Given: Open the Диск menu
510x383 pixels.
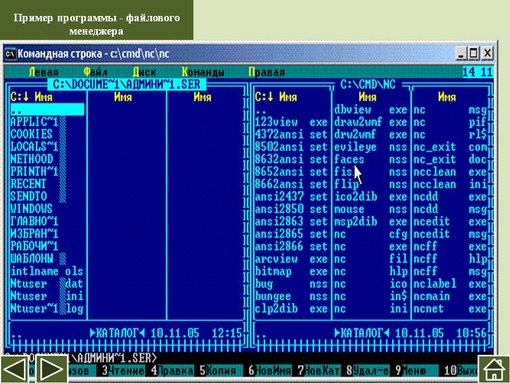Looking at the screenshot, I should click(x=144, y=72).
